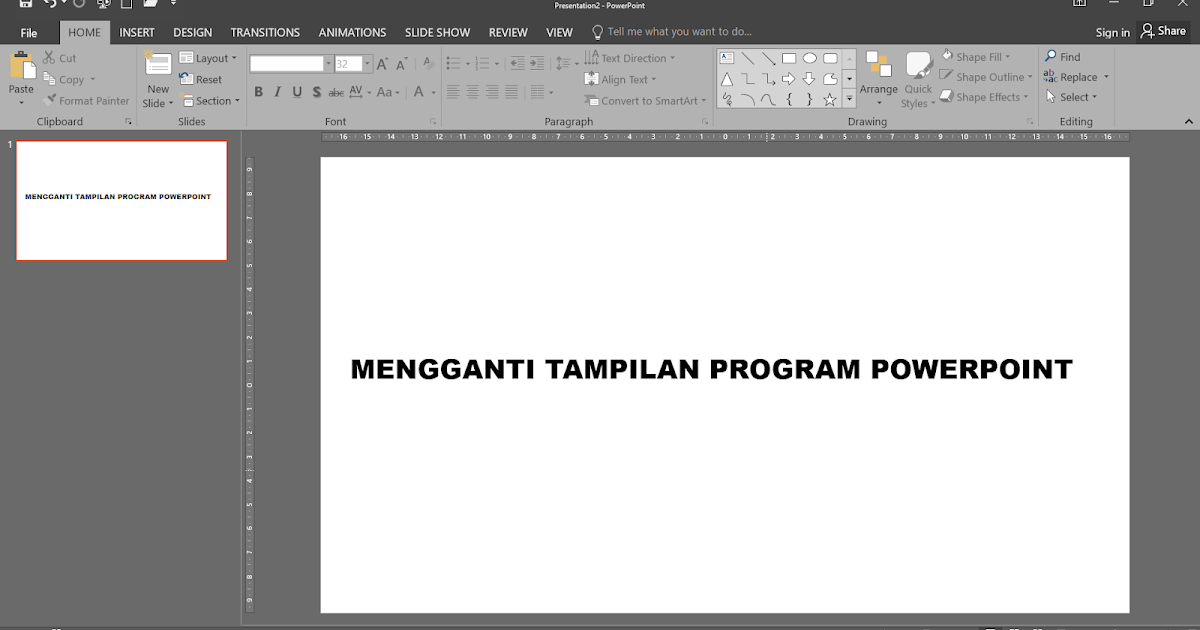Screen dimensions: 1200x630
Task: Click the Bold formatting icon
Action: 258,91
